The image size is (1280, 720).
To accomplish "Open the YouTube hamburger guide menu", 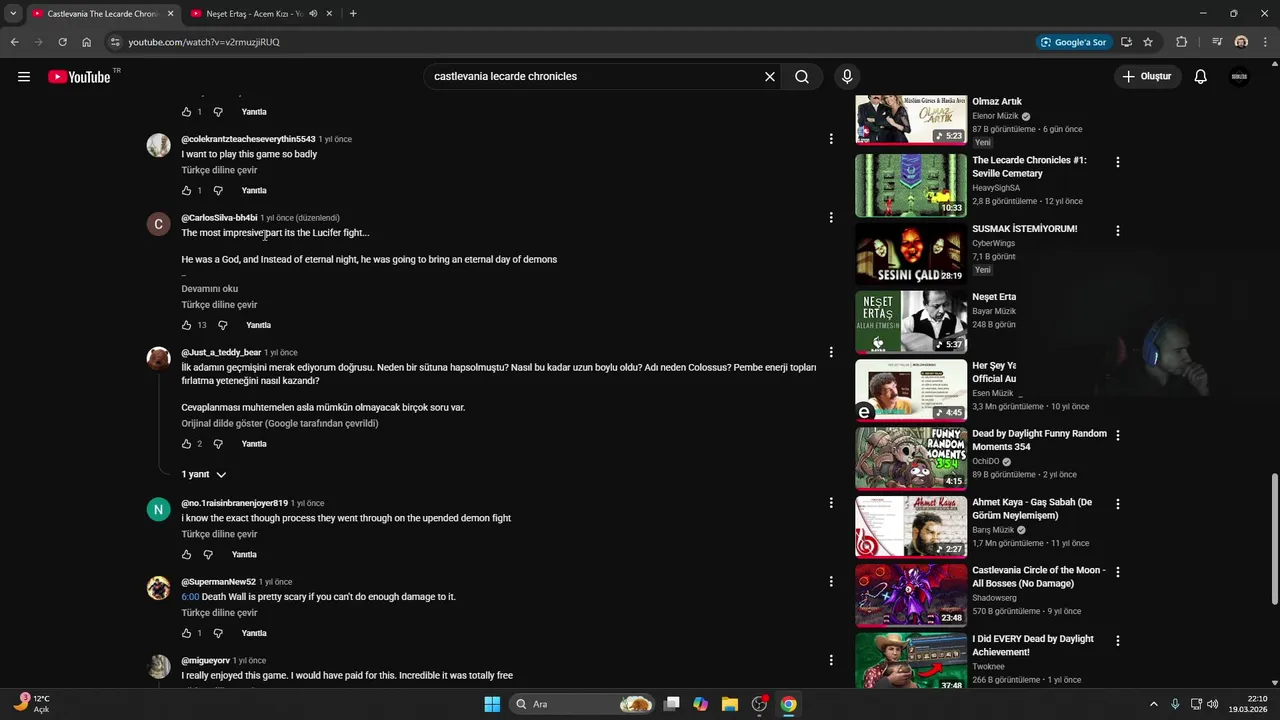I will (x=24, y=77).
